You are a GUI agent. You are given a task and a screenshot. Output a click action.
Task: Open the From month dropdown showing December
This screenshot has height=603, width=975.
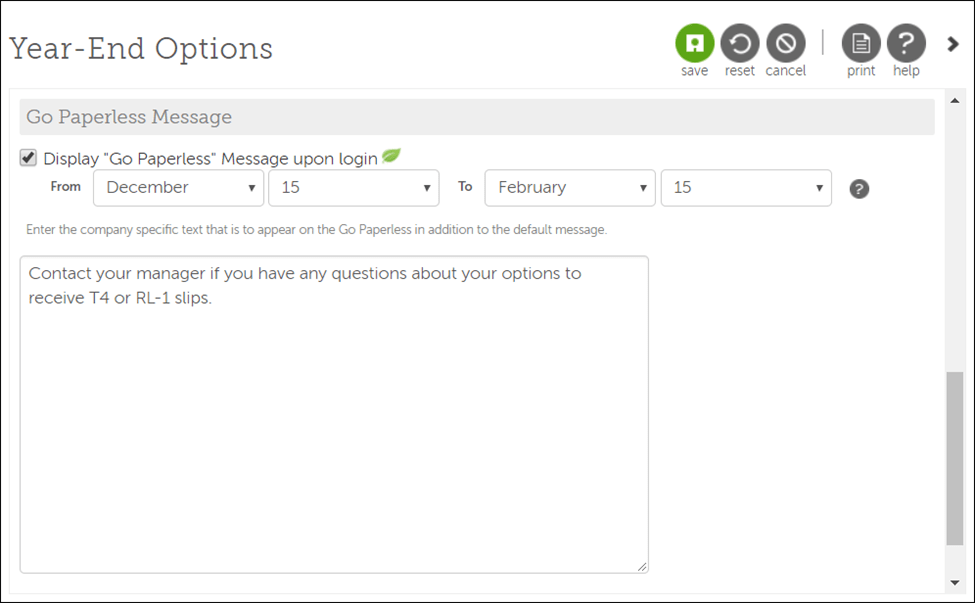(178, 188)
